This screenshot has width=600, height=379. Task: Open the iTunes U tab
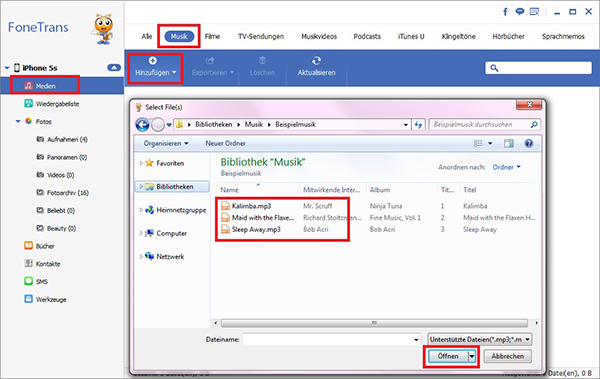411,36
